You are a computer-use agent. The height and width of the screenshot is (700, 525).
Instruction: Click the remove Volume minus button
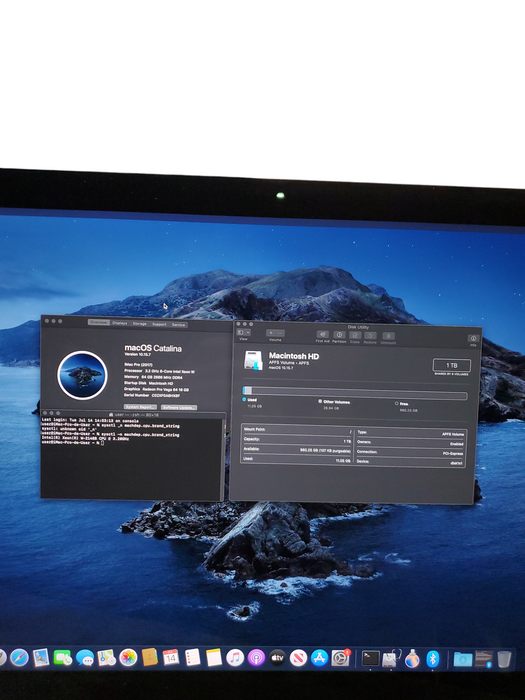(x=280, y=333)
